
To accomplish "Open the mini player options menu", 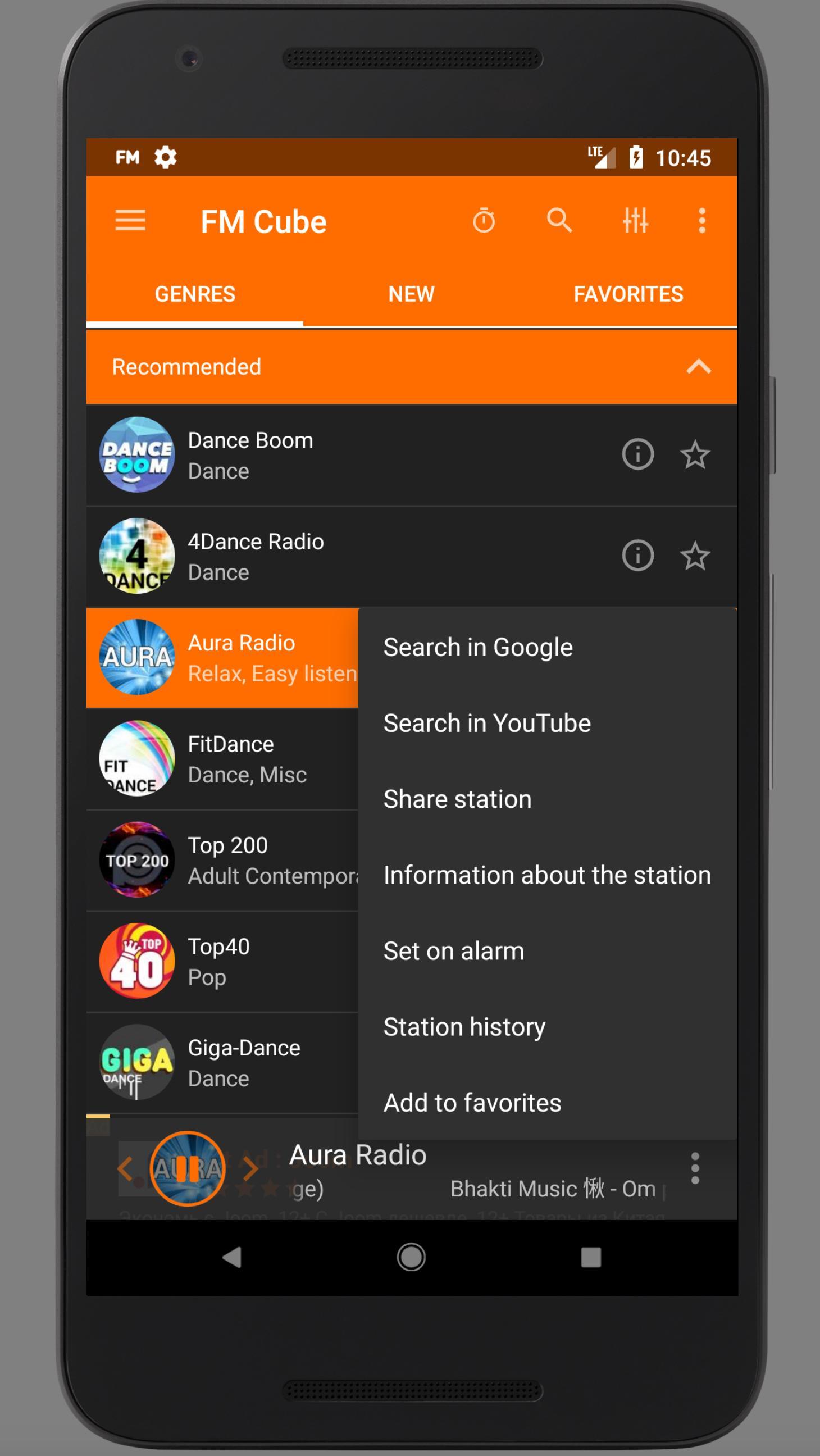I will [695, 1168].
